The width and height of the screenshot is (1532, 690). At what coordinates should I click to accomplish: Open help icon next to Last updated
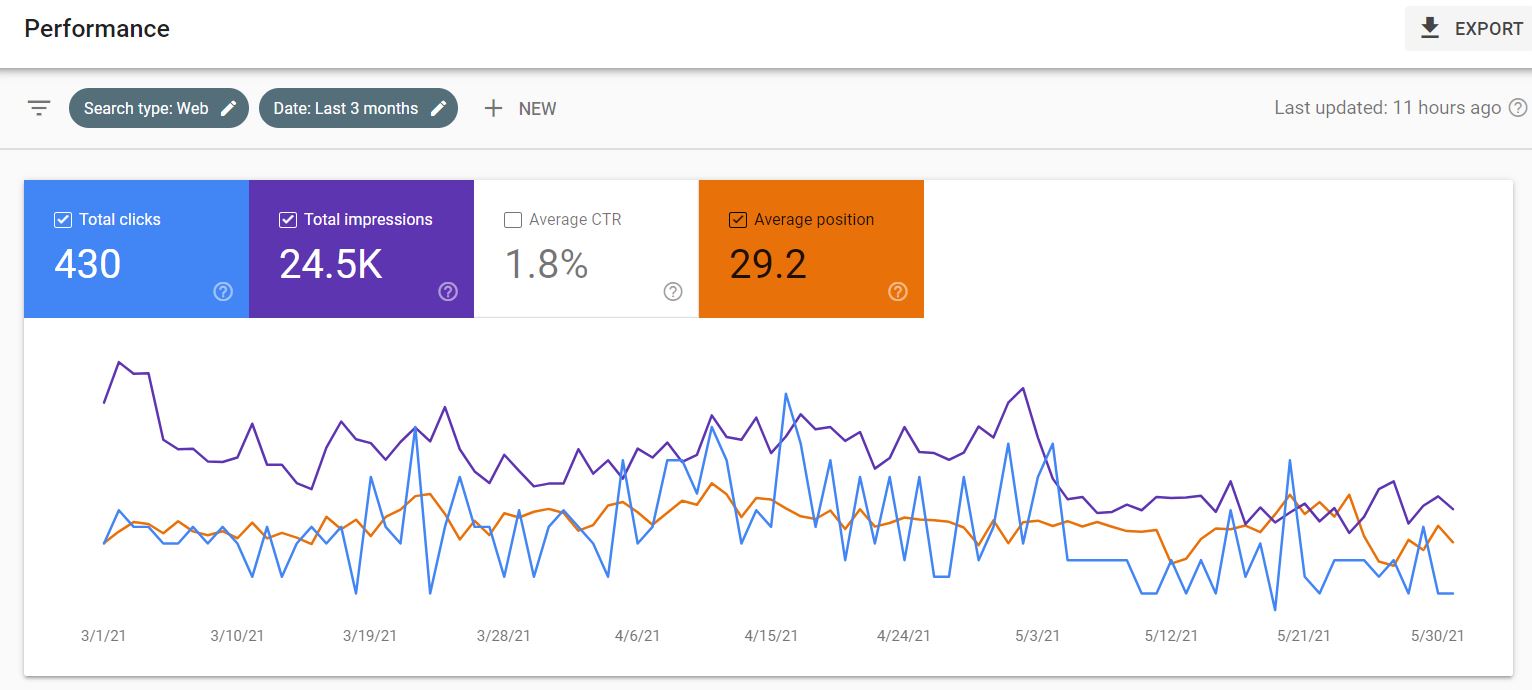1518,108
